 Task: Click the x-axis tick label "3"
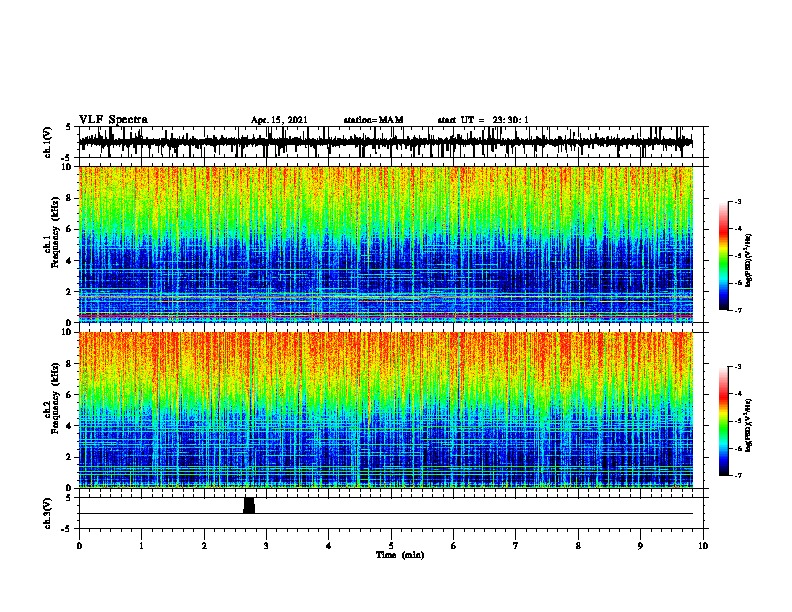click(x=266, y=545)
